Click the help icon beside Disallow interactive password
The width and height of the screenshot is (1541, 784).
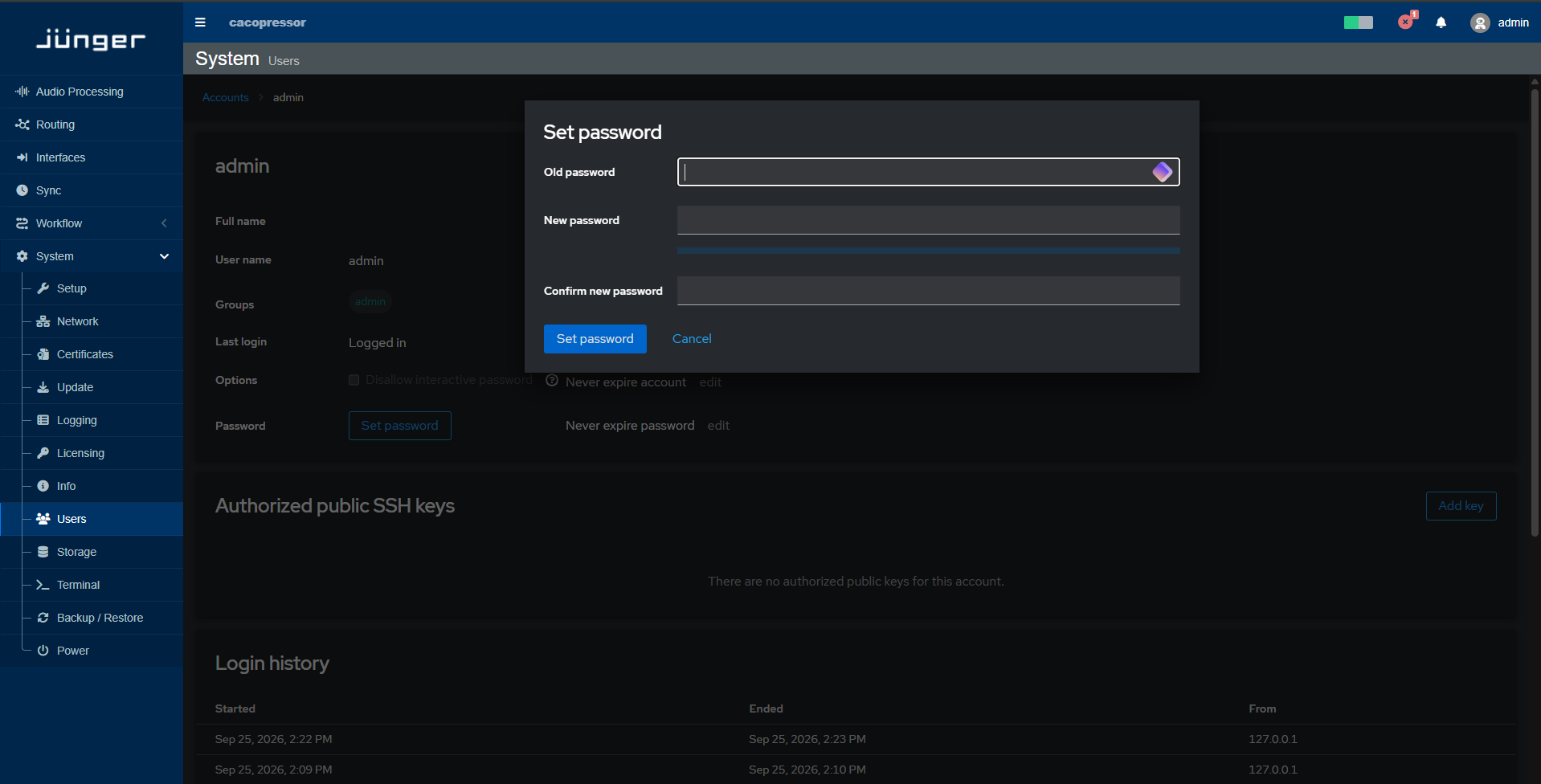pyautogui.click(x=552, y=381)
